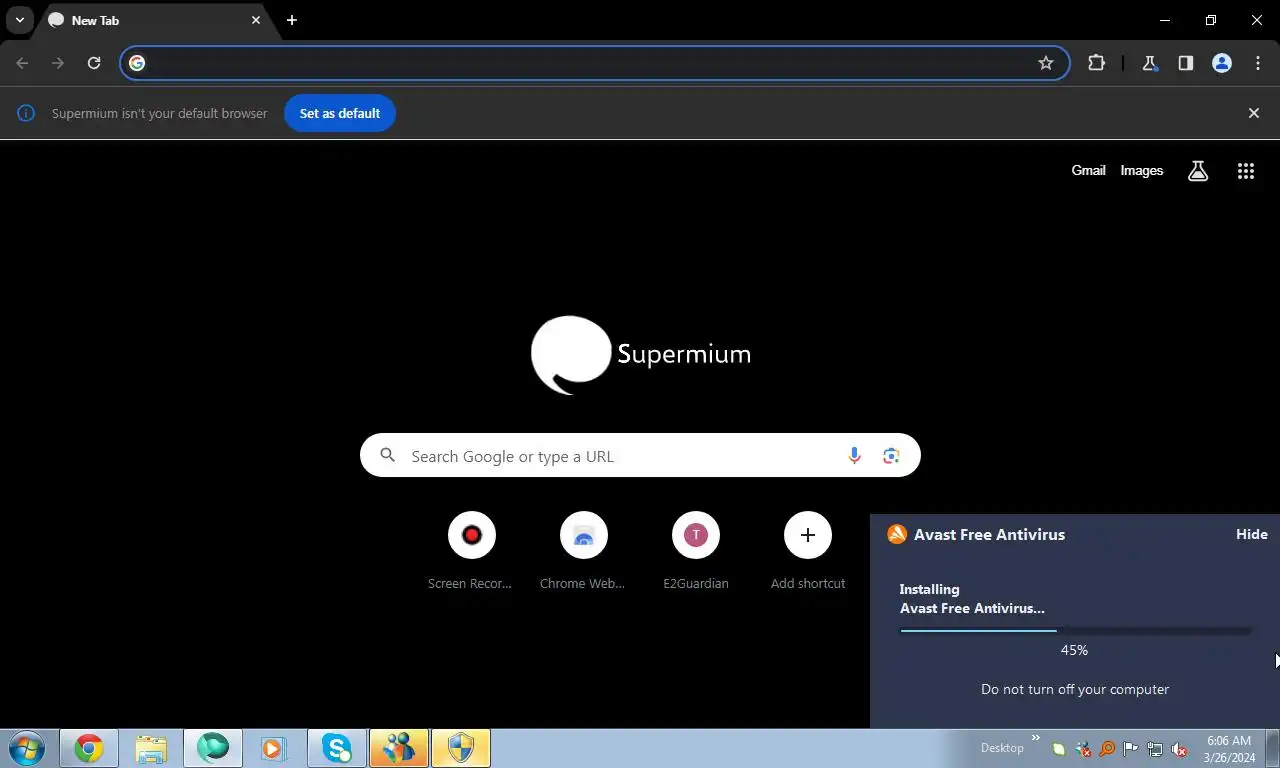Click the Avast logo icon

(897, 534)
